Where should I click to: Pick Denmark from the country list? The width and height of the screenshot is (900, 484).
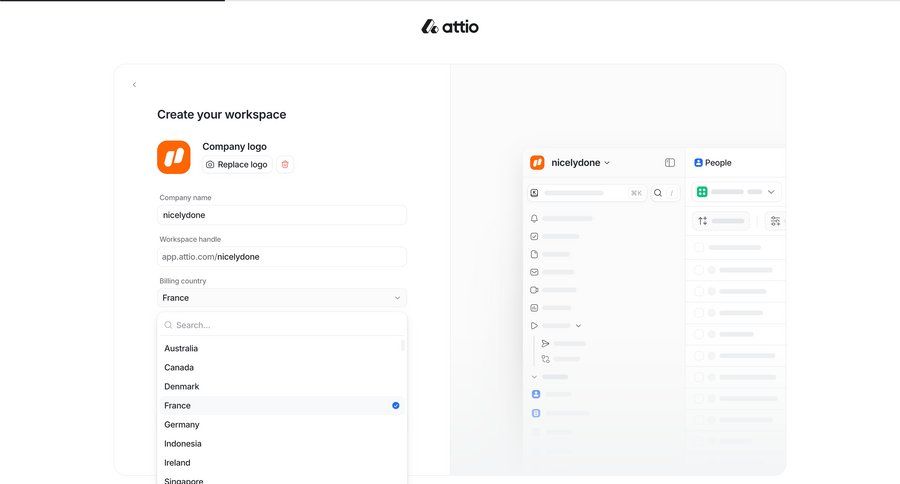282,386
